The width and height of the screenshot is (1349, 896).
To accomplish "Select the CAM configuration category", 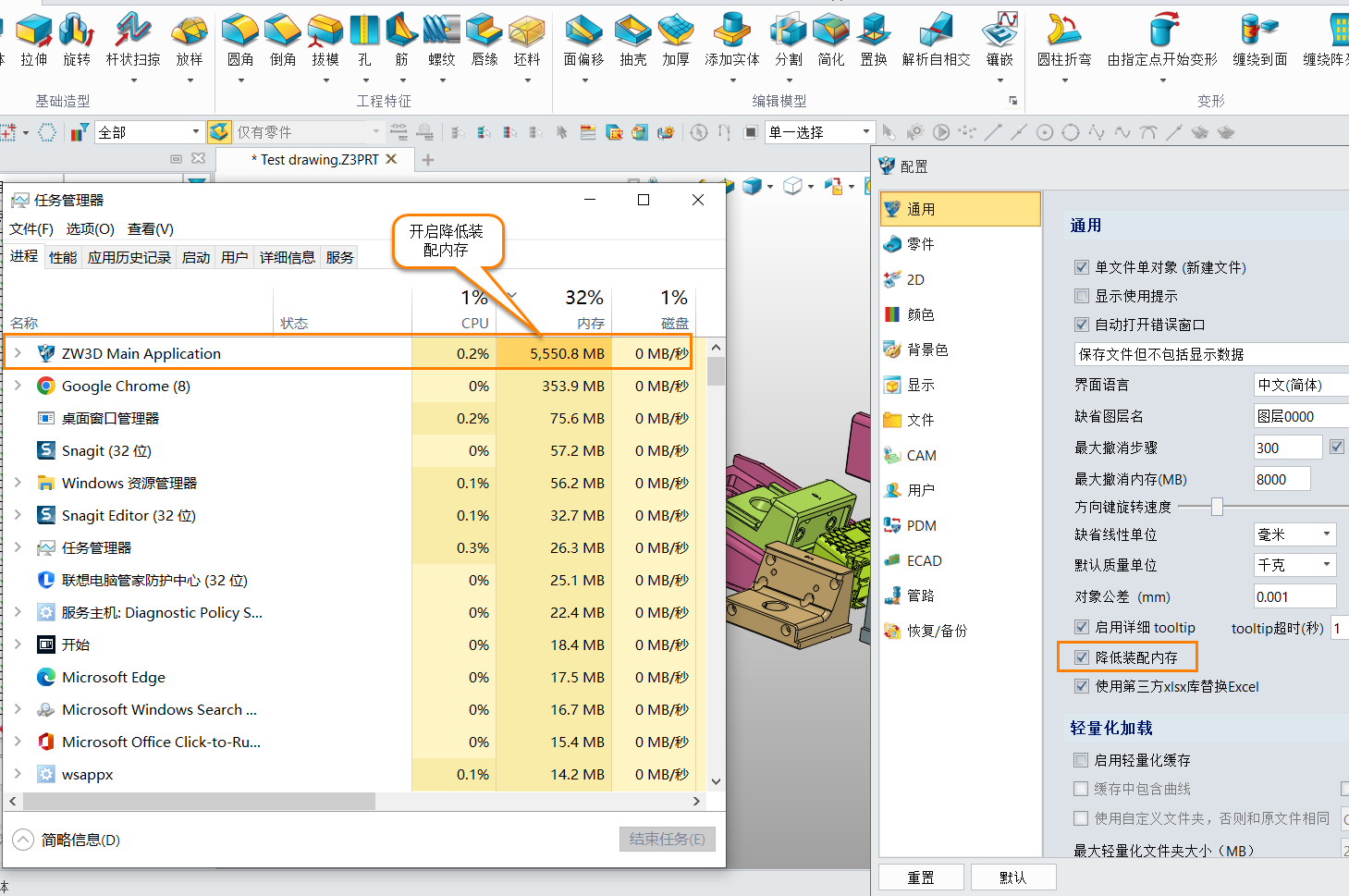I will click(x=960, y=455).
